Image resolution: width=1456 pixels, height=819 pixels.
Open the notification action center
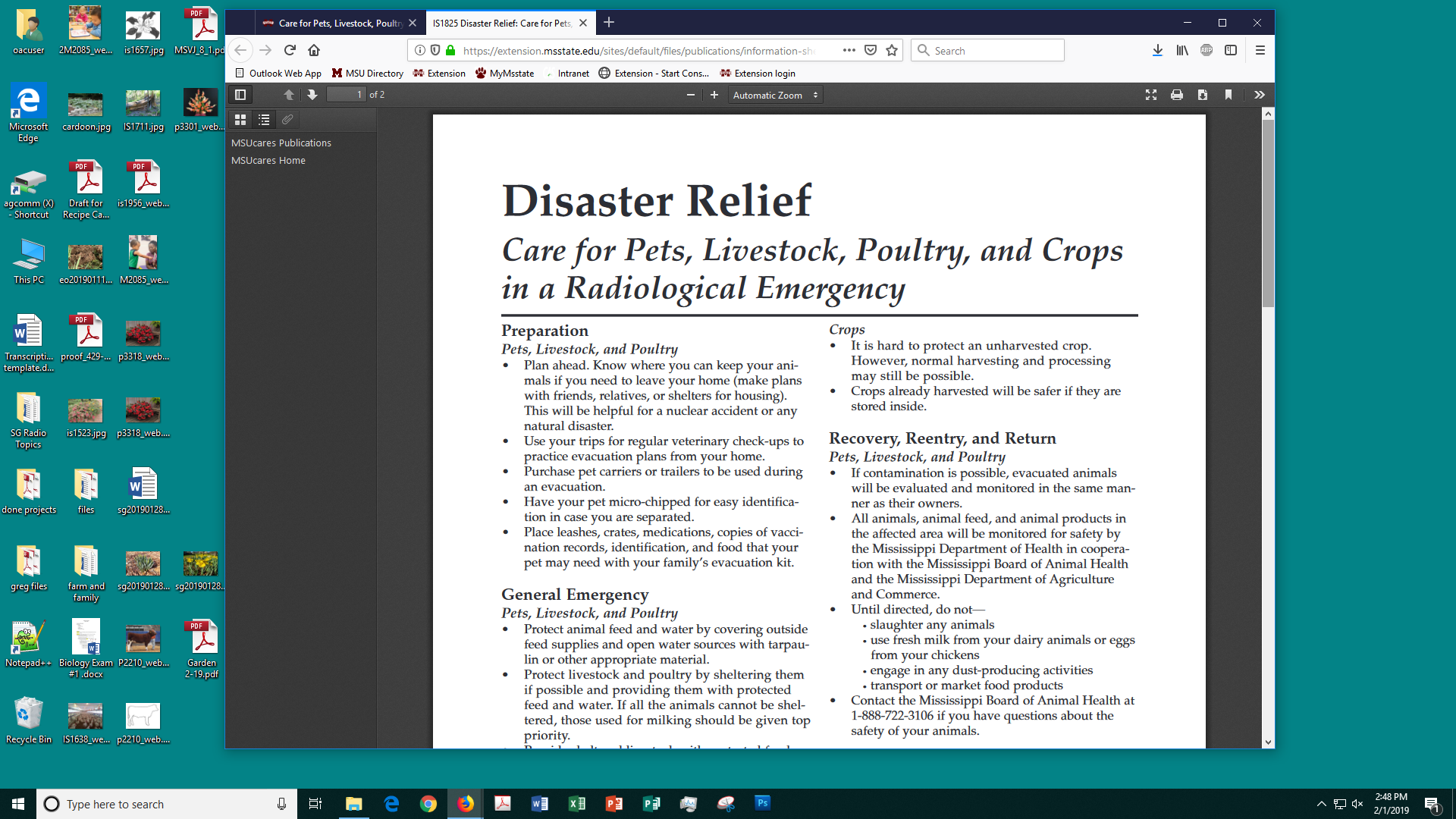1432,804
